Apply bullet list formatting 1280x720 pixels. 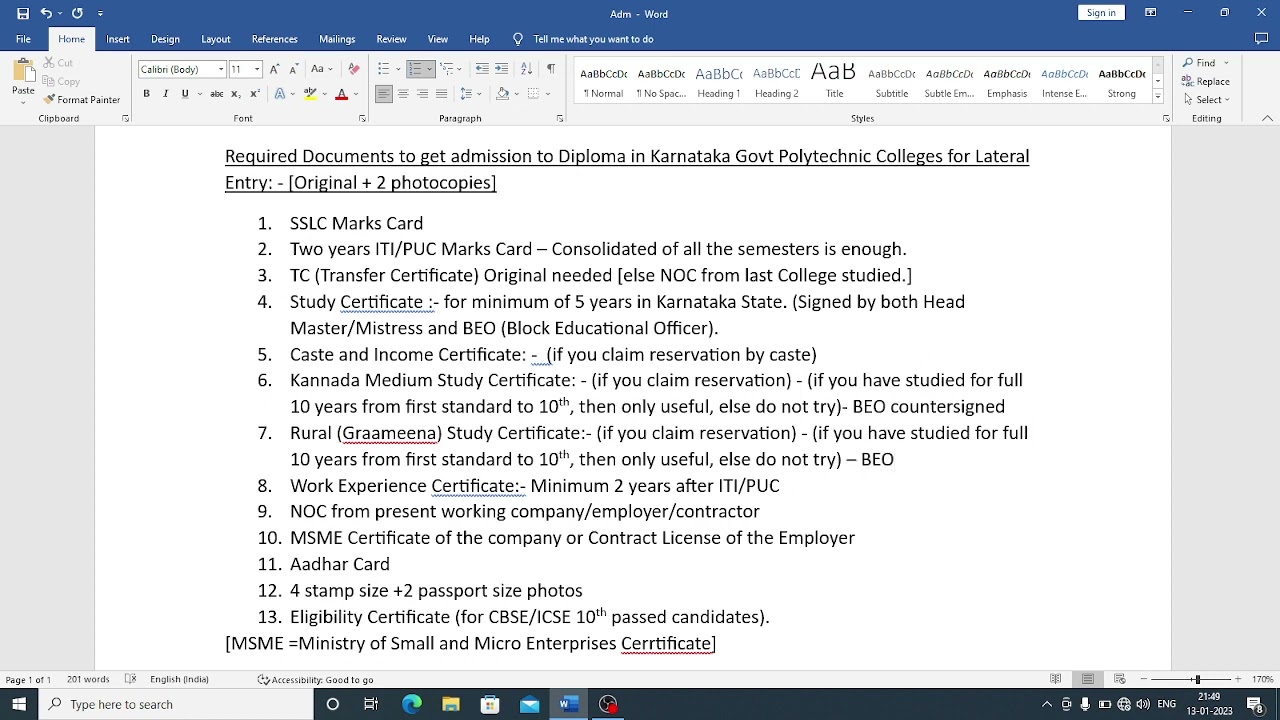click(383, 69)
